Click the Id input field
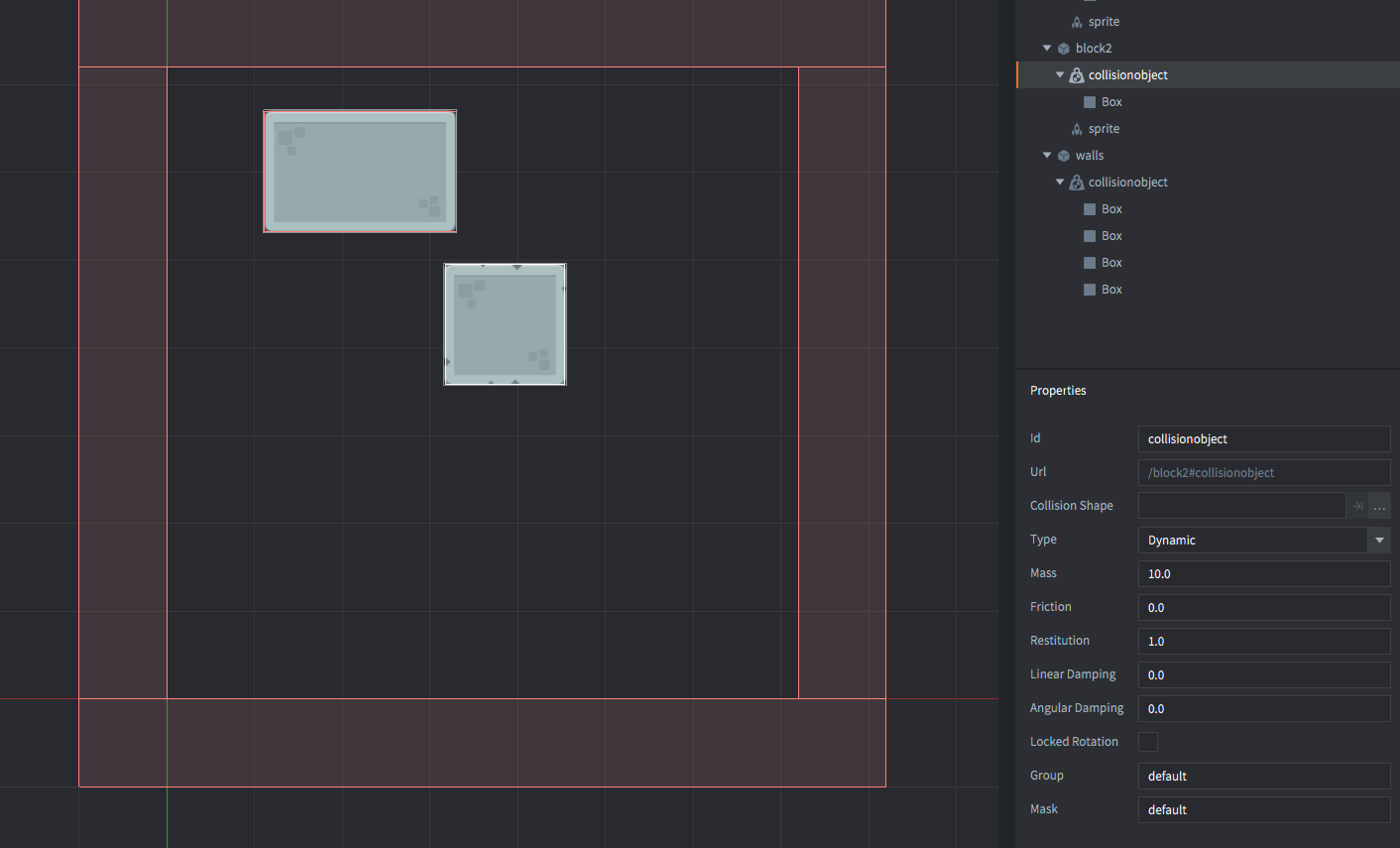The width and height of the screenshot is (1400, 848). (x=1264, y=438)
